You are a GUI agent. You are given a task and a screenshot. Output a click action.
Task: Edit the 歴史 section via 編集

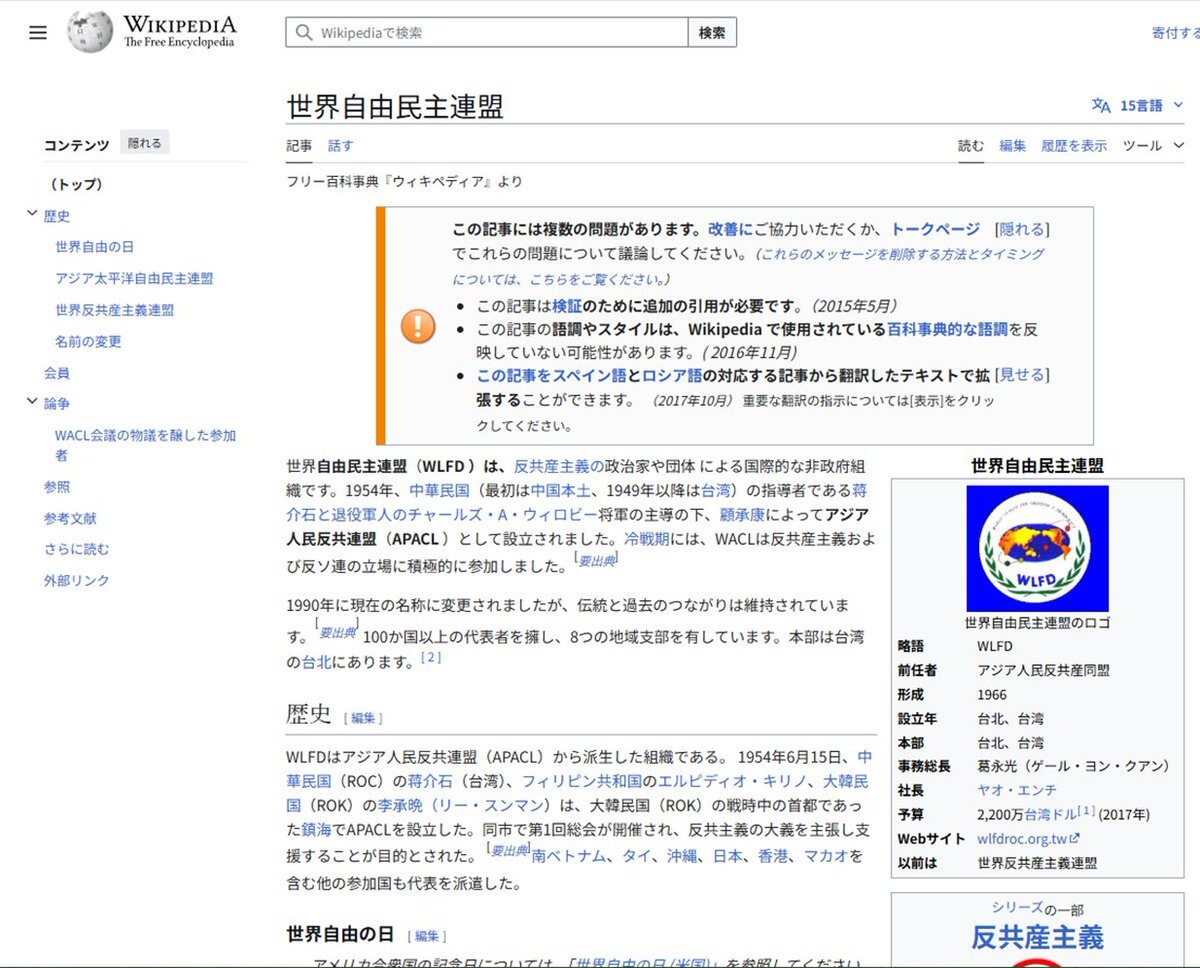point(363,718)
